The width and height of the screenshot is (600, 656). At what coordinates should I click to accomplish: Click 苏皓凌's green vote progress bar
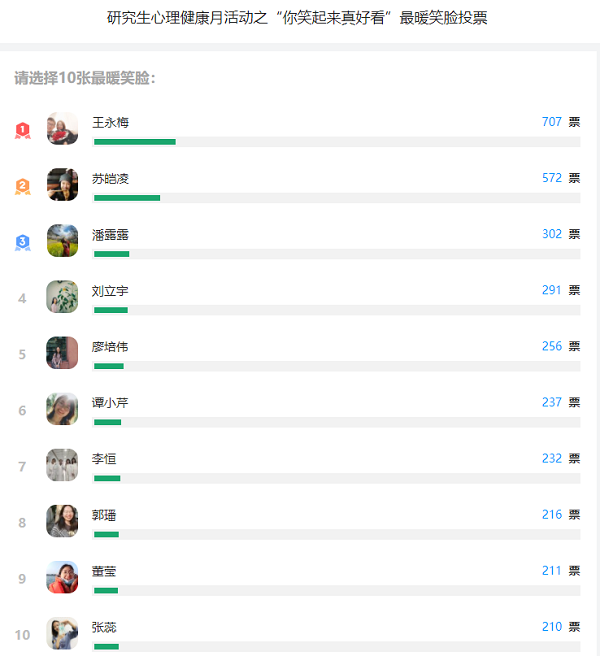coord(127,198)
